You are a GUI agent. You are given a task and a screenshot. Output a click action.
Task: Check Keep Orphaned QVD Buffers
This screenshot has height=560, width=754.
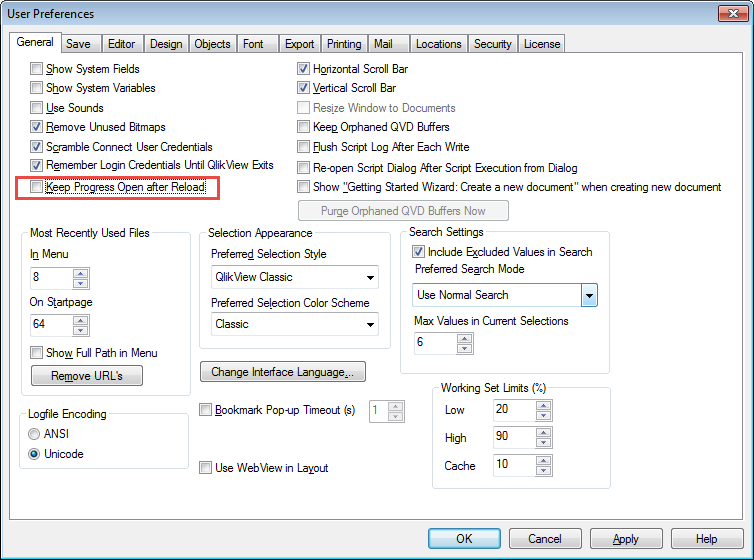coord(303,126)
